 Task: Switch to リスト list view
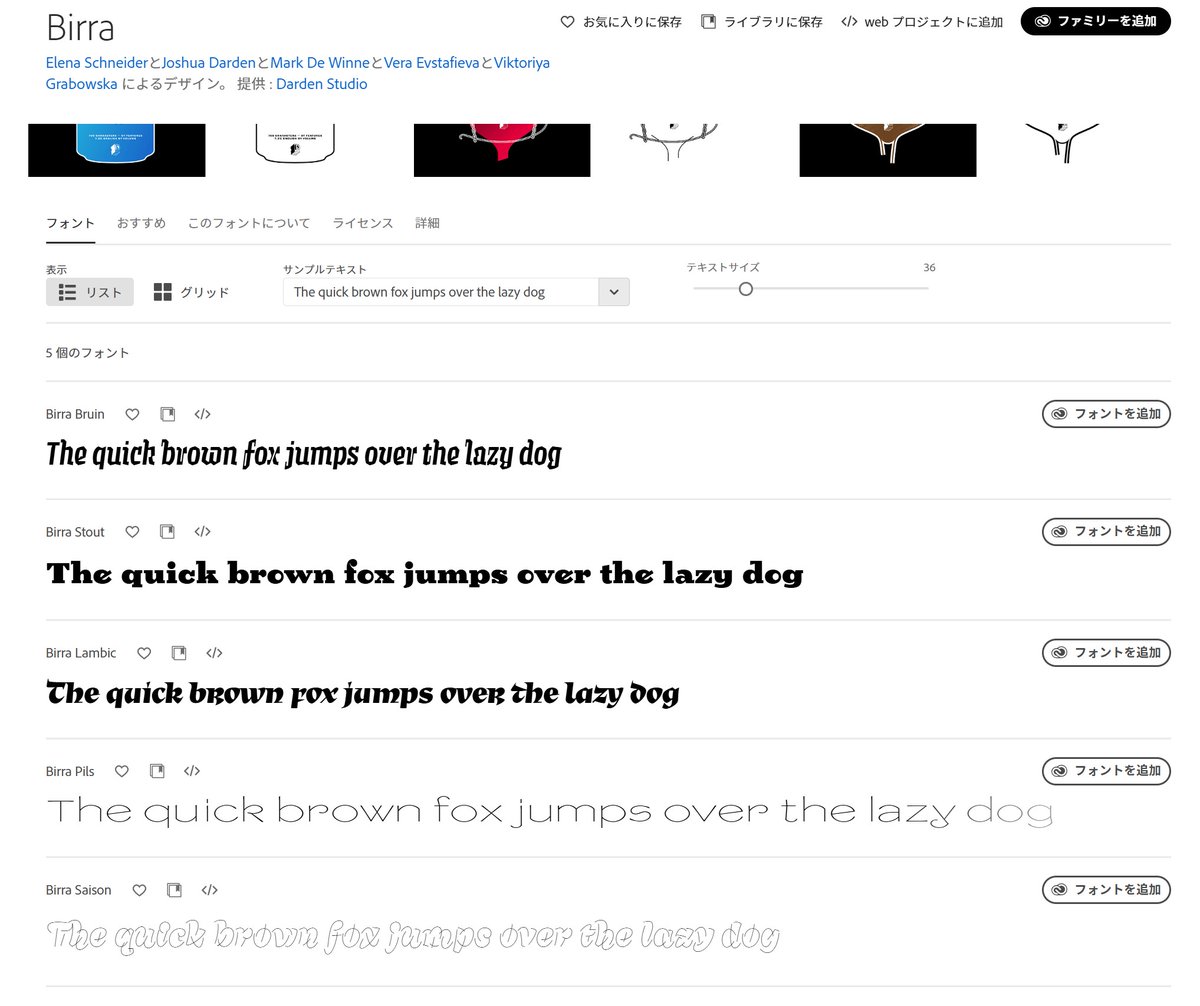(x=90, y=292)
